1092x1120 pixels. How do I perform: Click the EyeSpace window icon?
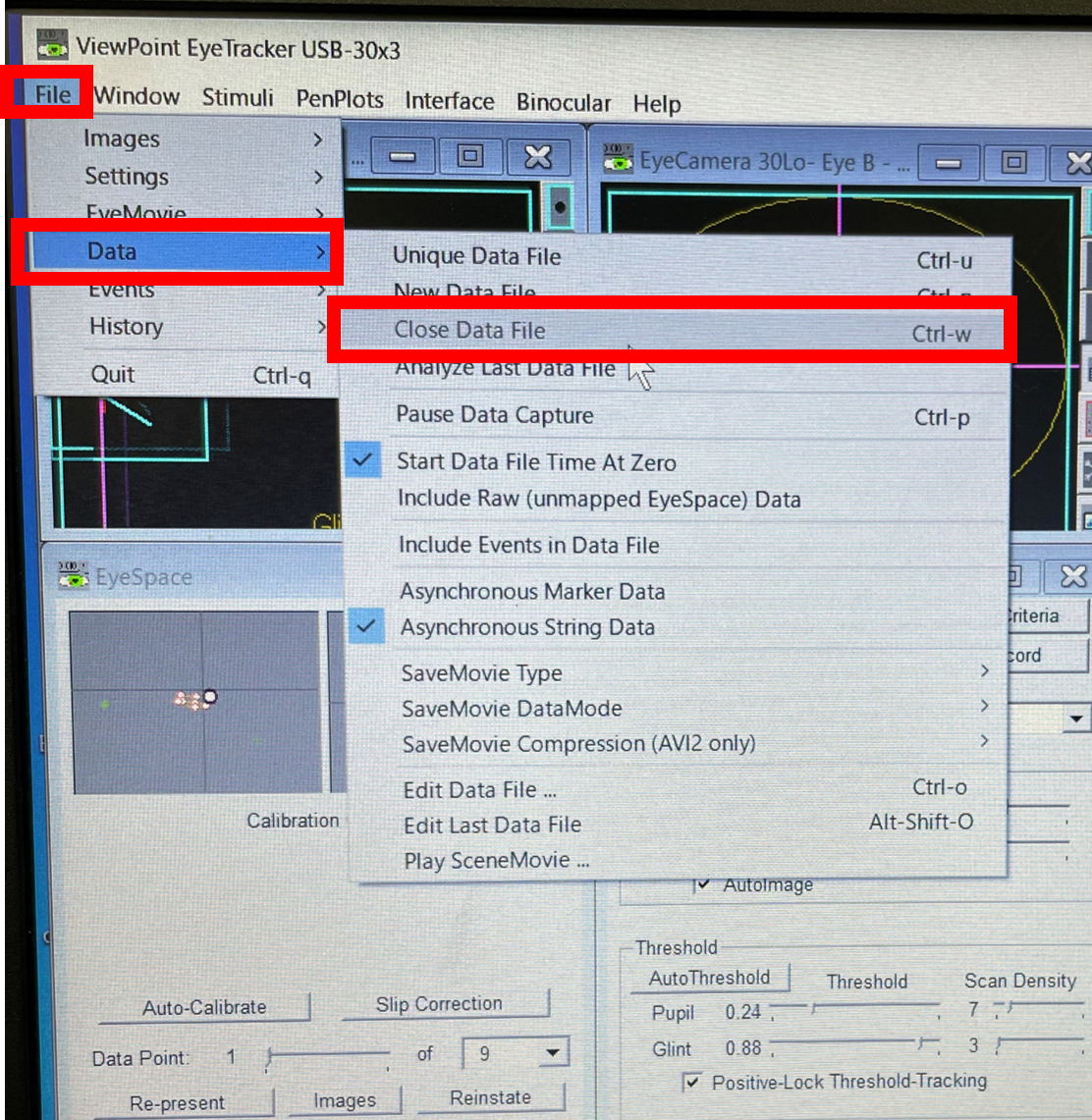[x=74, y=575]
